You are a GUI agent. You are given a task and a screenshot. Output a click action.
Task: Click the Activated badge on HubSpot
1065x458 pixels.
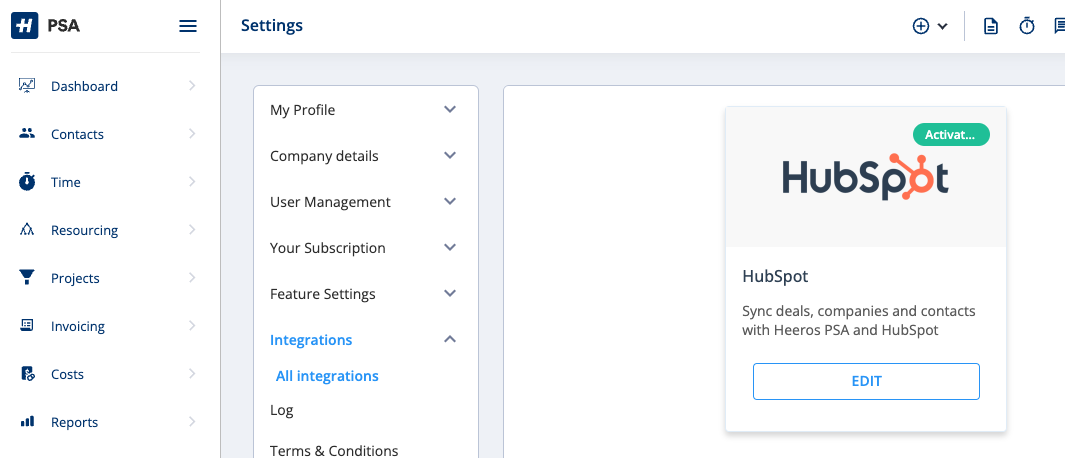pyautogui.click(x=951, y=135)
